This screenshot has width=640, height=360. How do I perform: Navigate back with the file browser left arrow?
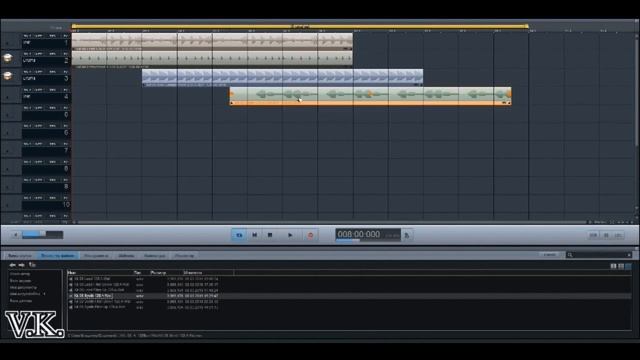point(13,265)
